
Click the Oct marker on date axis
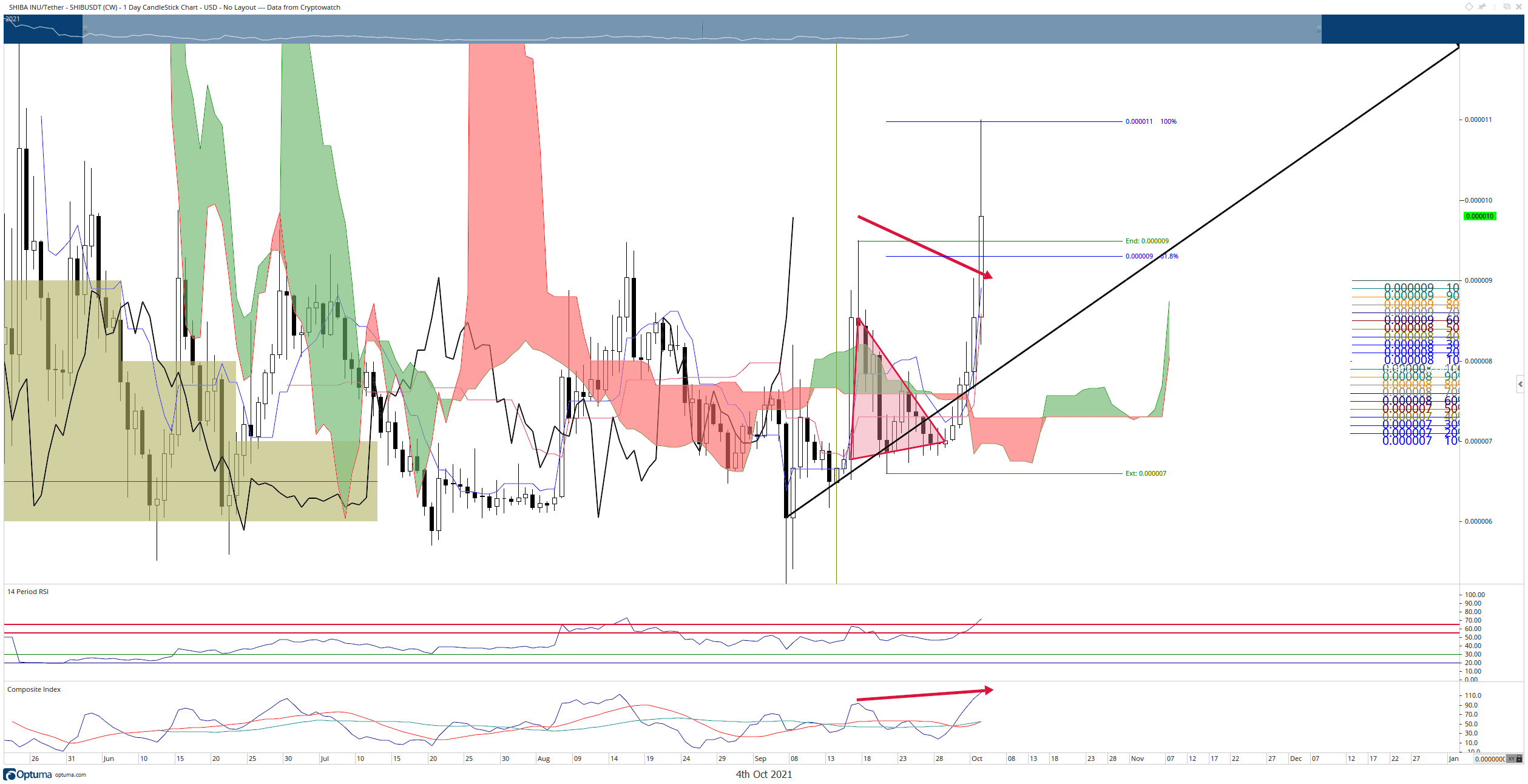(x=976, y=759)
